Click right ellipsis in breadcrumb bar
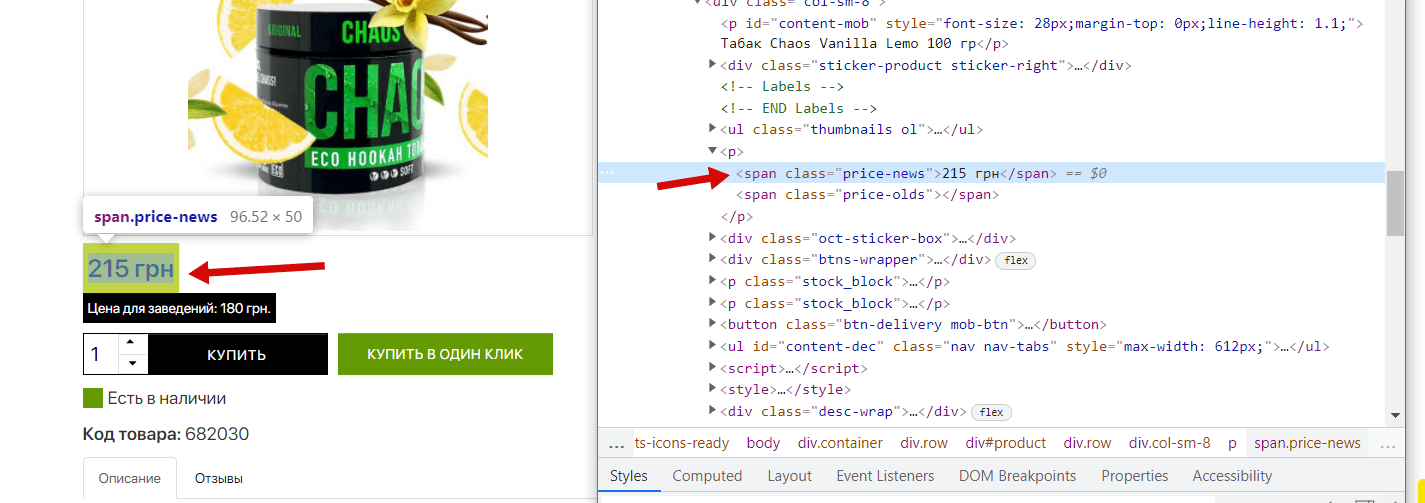The height and width of the screenshot is (503, 1425). click(1387, 444)
